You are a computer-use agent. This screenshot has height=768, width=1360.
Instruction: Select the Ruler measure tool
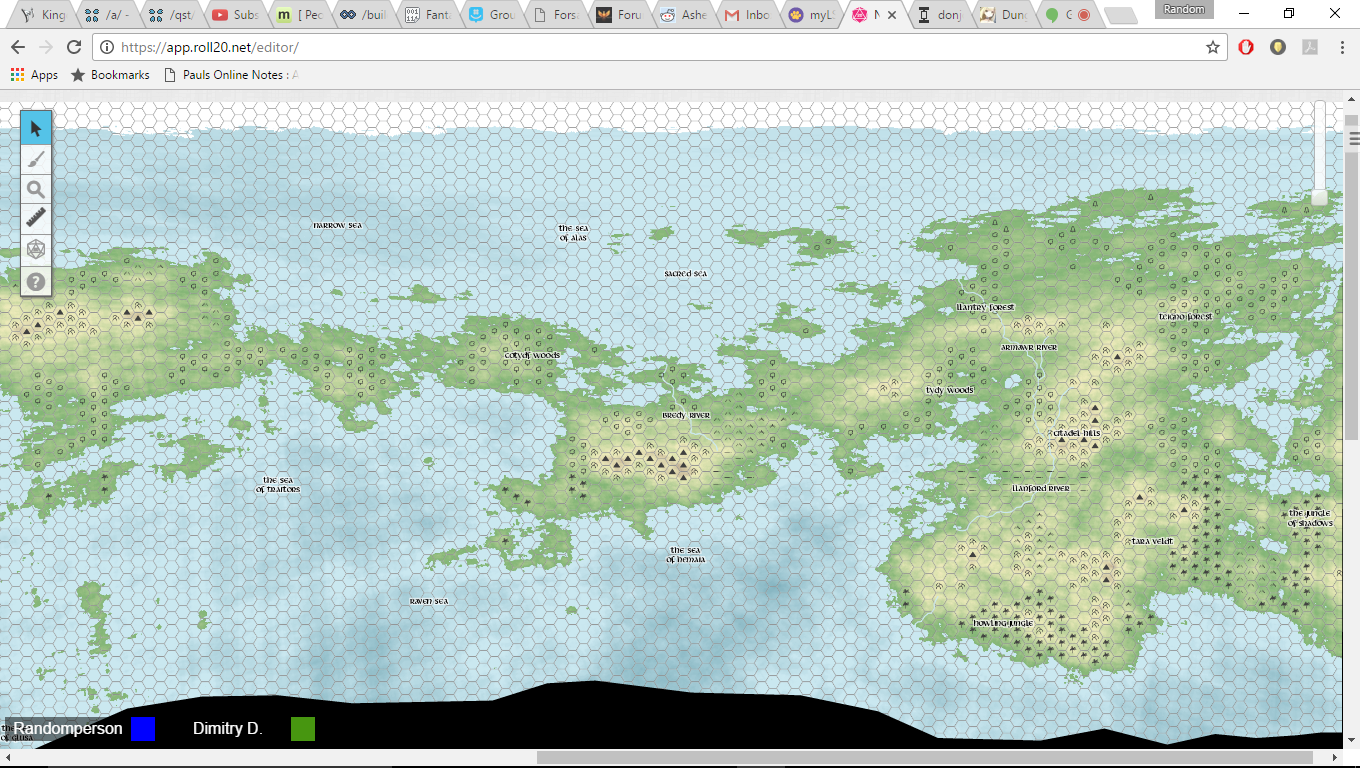tap(36, 219)
